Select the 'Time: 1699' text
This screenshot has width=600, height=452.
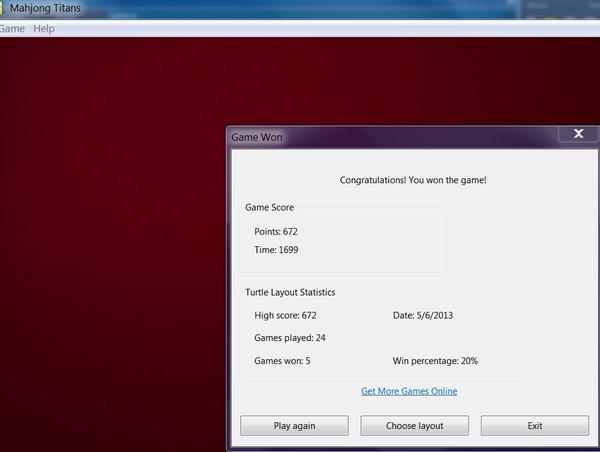pyautogui.click(x=276, y=250)
